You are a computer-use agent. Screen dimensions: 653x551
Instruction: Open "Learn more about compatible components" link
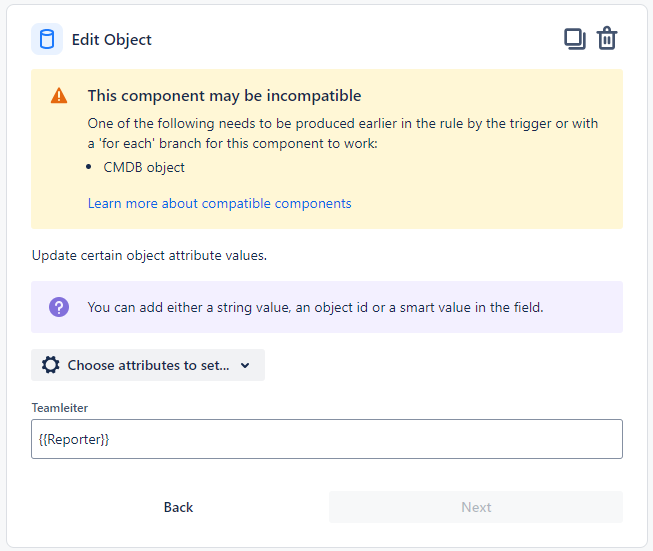pyautogui.click(x=219, y=203)
